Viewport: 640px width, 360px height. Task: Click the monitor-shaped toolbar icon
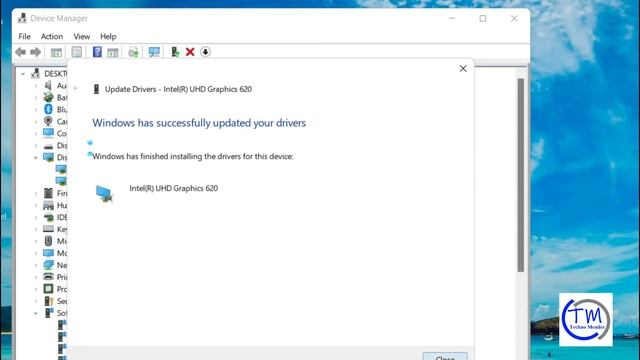tap(154, 52)
